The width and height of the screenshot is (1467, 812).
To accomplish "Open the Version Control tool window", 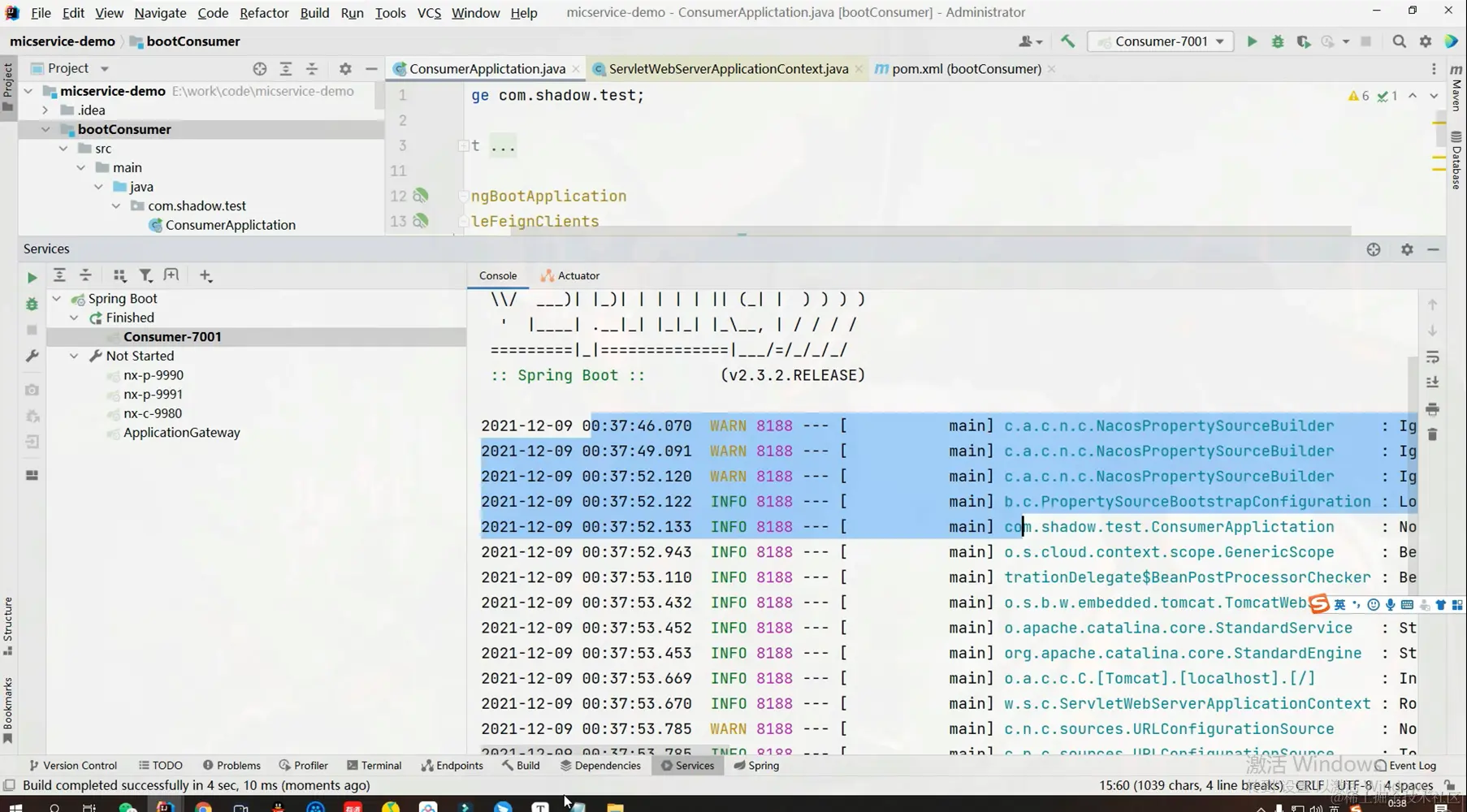I will point(73,765).
